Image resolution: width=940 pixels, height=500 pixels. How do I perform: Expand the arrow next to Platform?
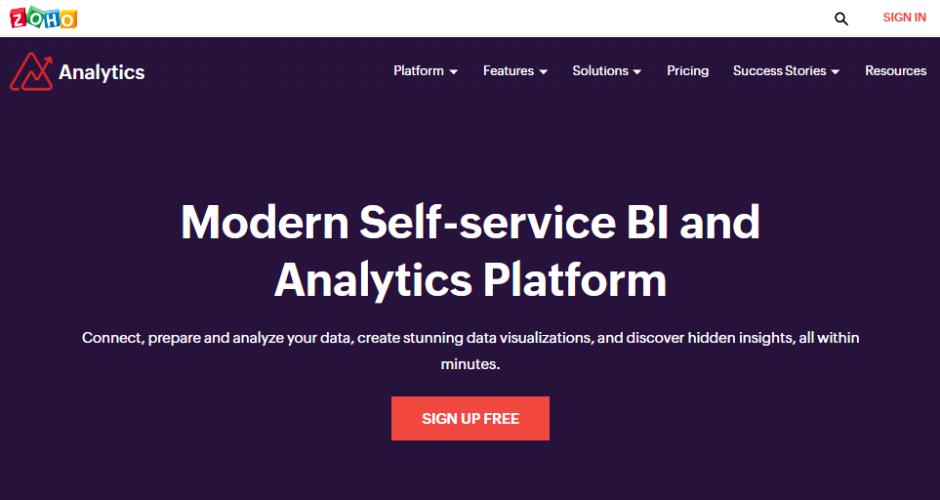[454, 72]
